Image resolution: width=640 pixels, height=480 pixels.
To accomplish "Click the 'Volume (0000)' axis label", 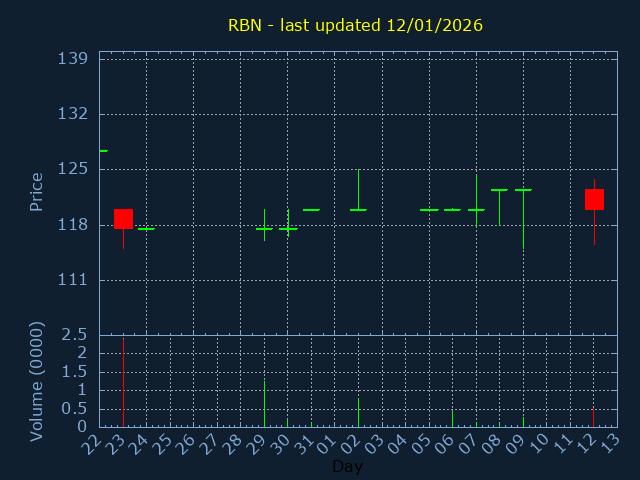I will (37, 381).
